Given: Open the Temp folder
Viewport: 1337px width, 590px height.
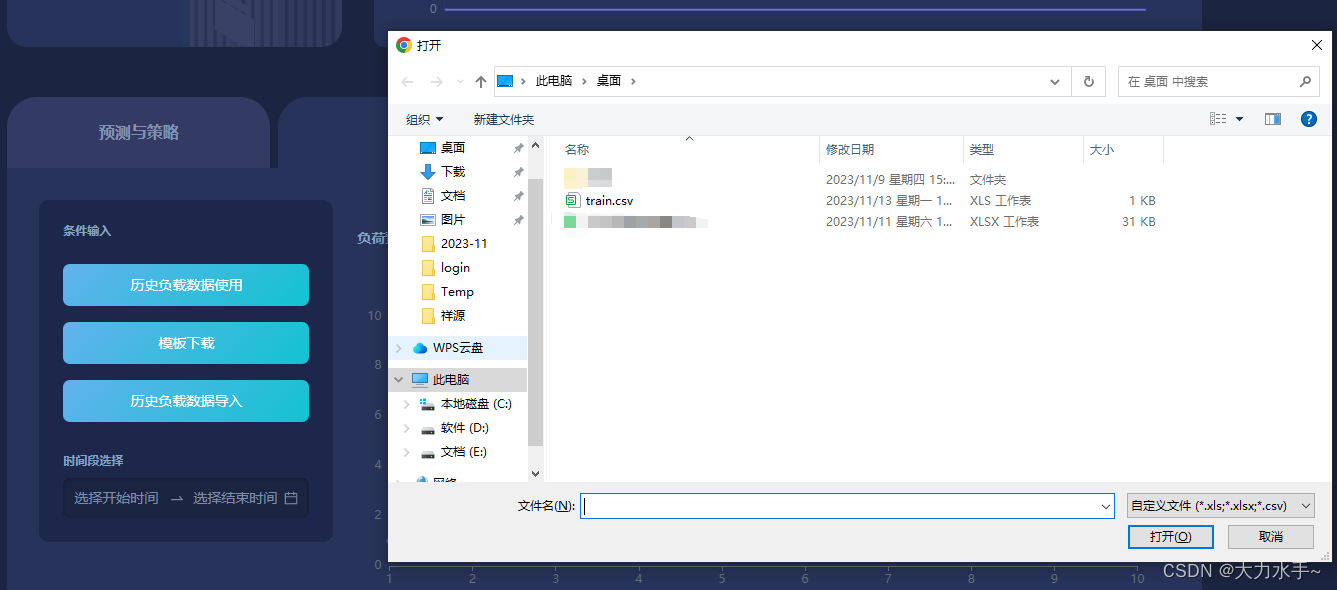Looking at the screenshot, I should 457,292.
